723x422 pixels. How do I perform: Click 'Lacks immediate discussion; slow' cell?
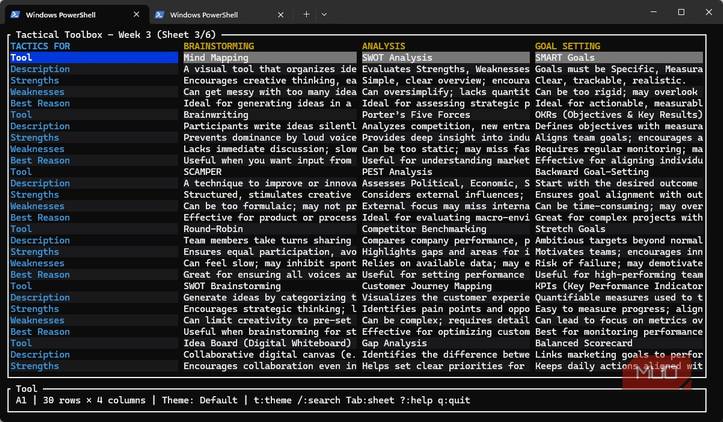click(x=270, y=149)
